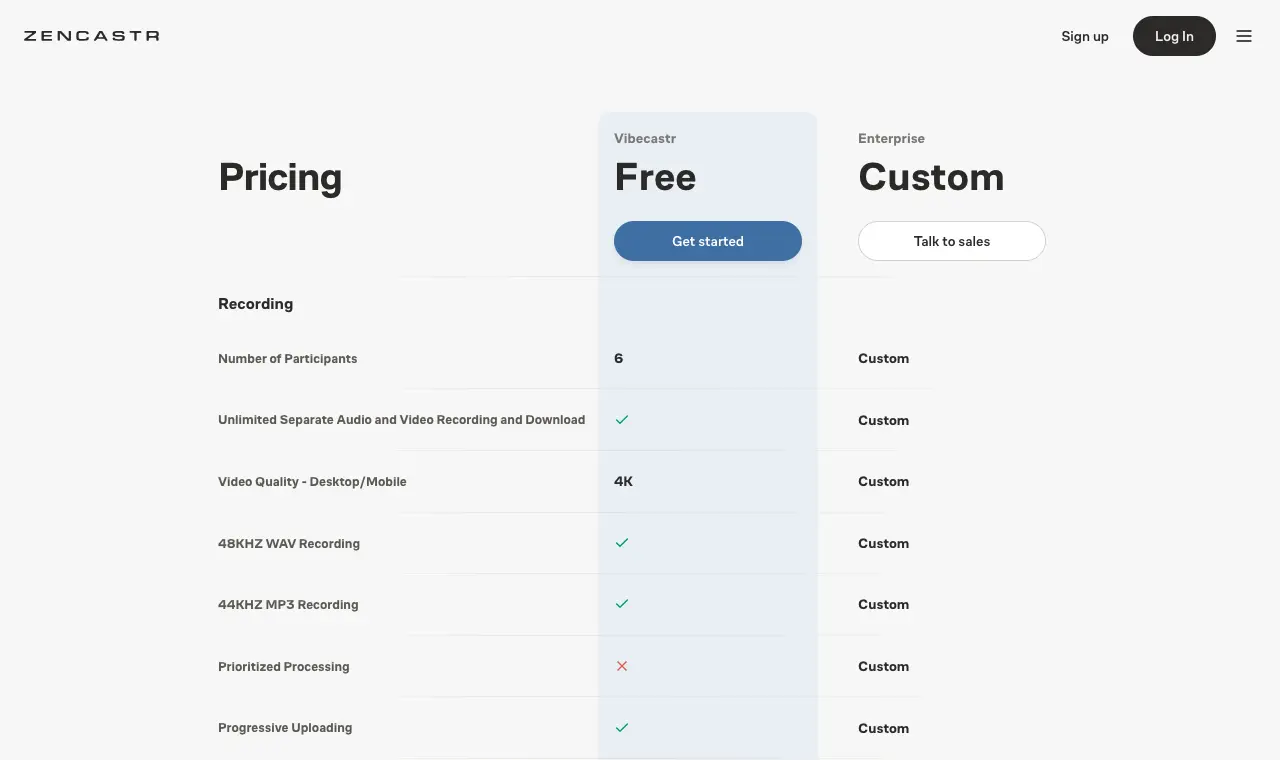Click the Number of Participants label

click(x=288, y=358)
